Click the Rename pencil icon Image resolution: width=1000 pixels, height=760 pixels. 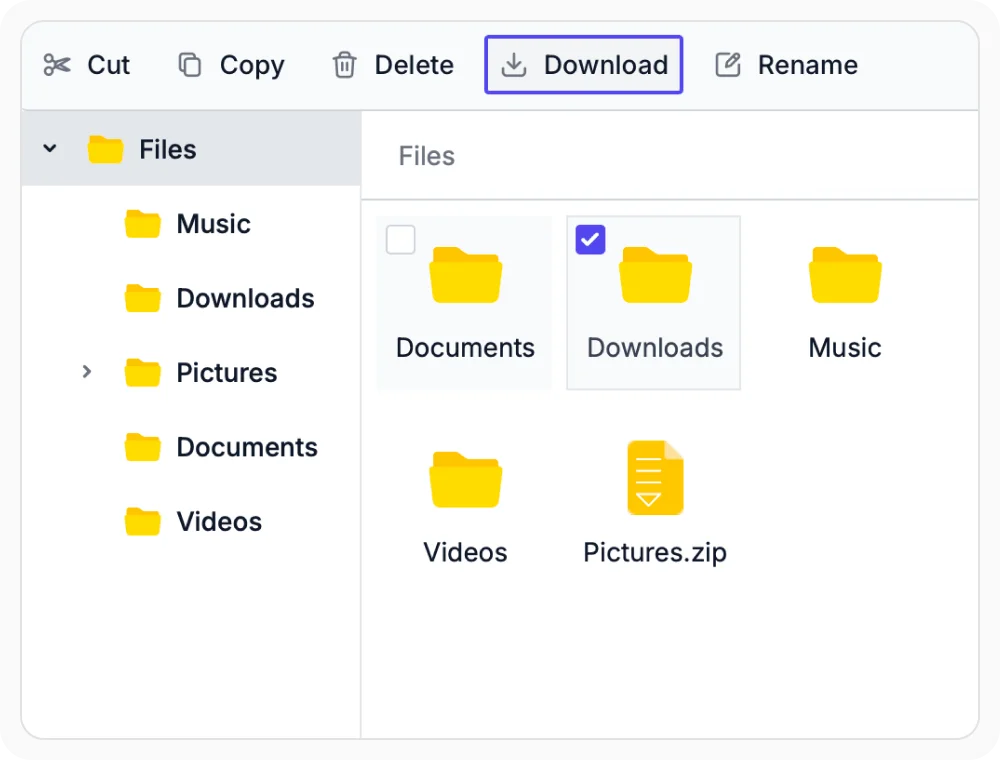point(728,65)
